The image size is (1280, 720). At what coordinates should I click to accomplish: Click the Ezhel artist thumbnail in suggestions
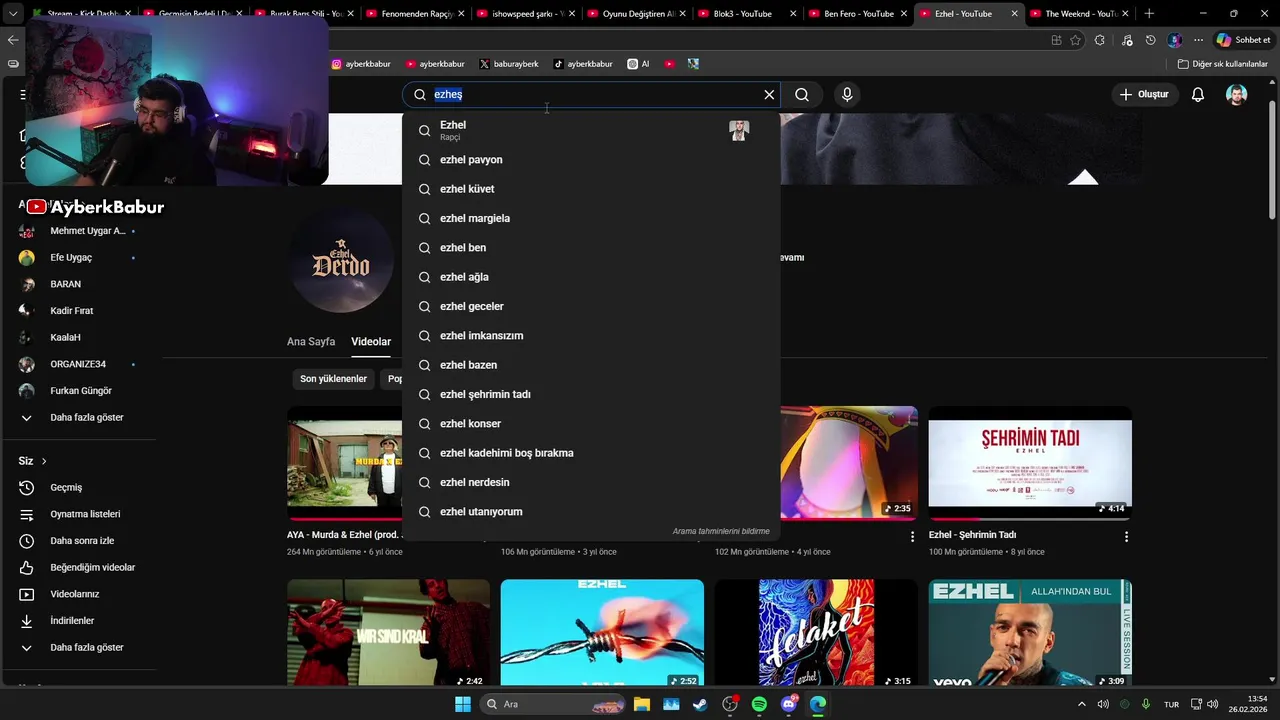tap(739, 130)
